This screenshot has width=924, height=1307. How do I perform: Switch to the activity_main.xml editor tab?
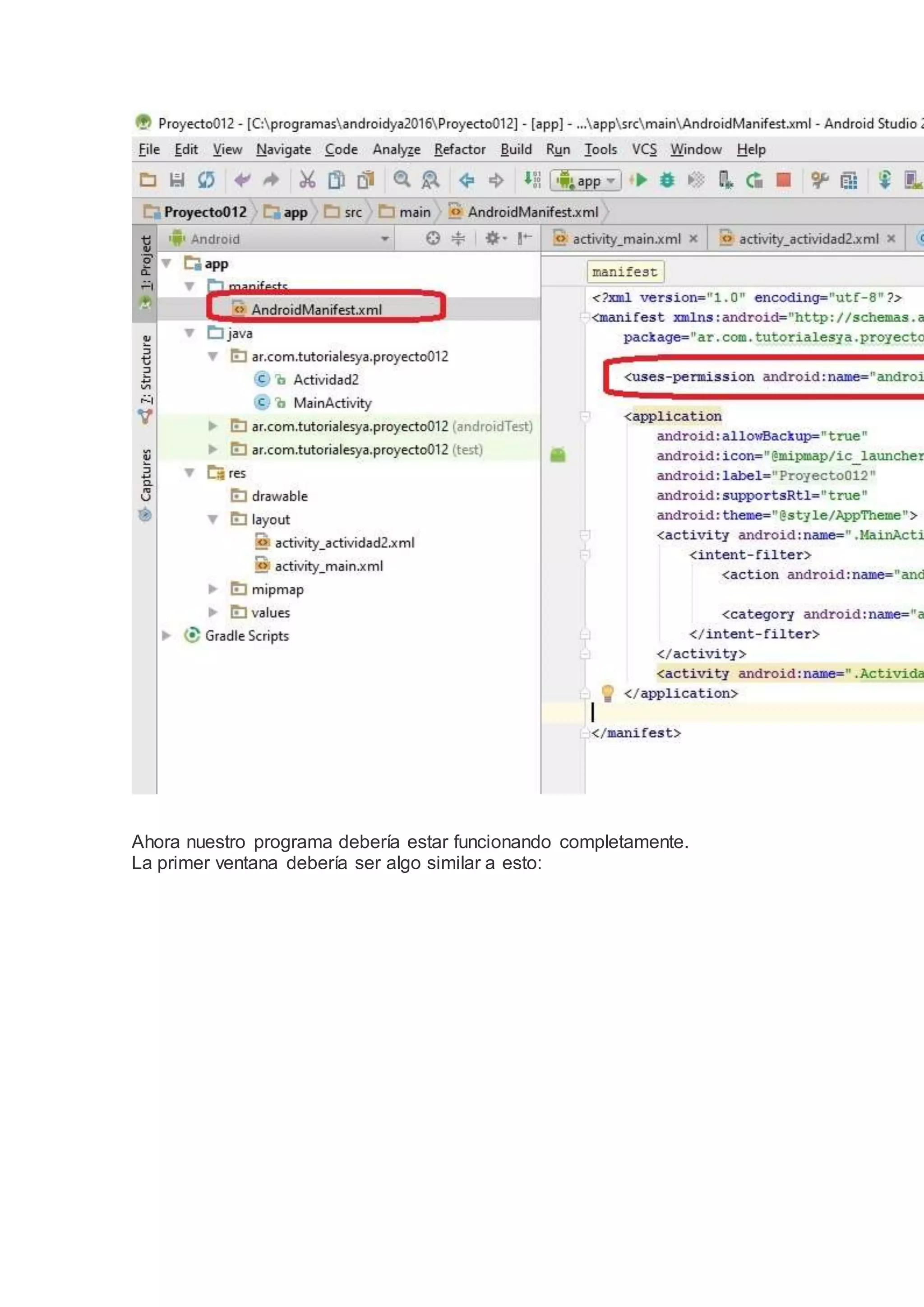[x=626, y=239]
